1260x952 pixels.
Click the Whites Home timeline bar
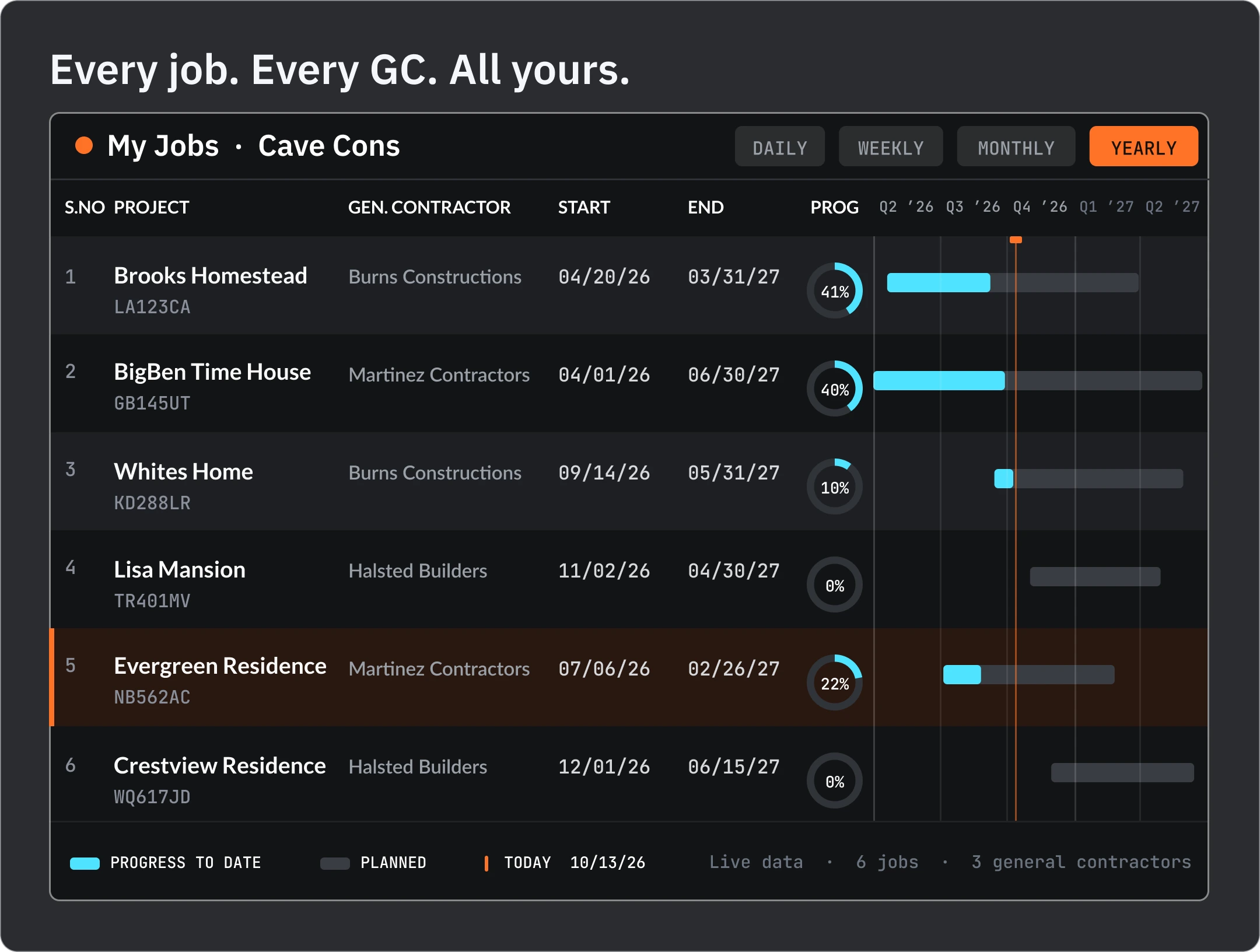[x=1088, y=478]
